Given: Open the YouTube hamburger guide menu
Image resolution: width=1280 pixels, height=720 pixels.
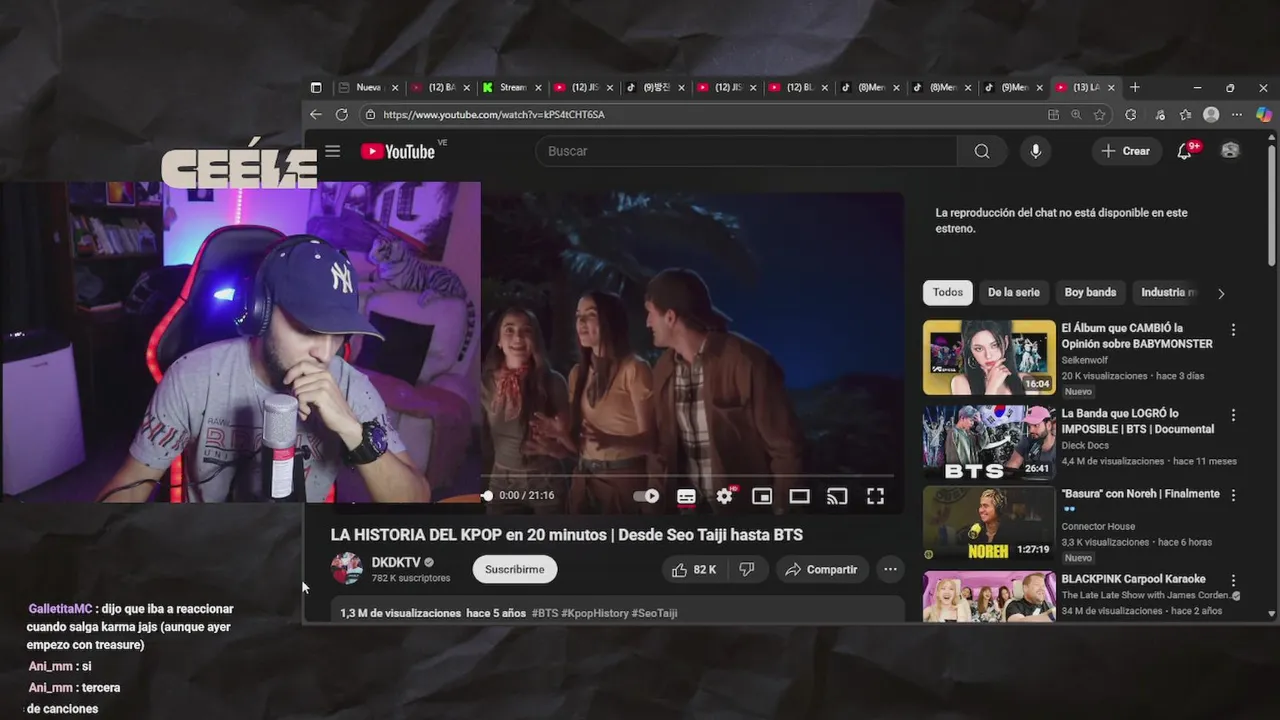Looking at the screenshot, I should click(333, 151).
